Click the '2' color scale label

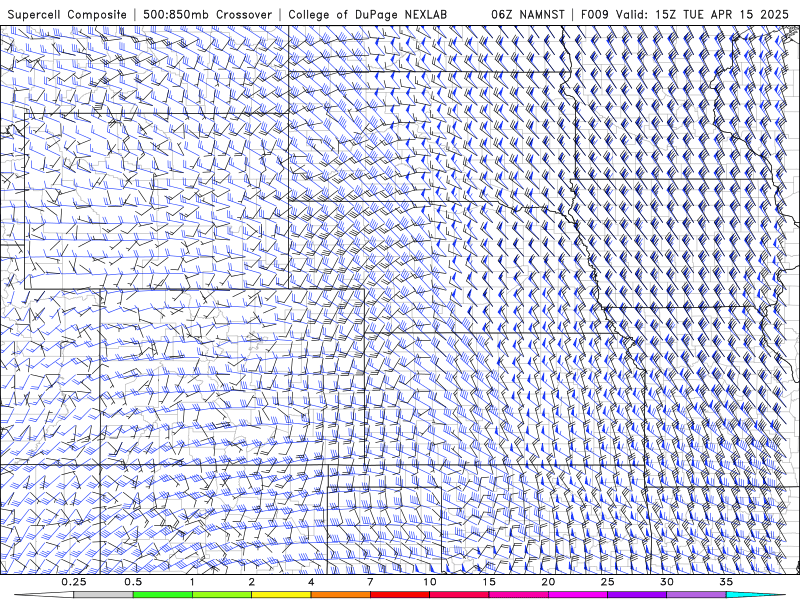click(252, 582)
